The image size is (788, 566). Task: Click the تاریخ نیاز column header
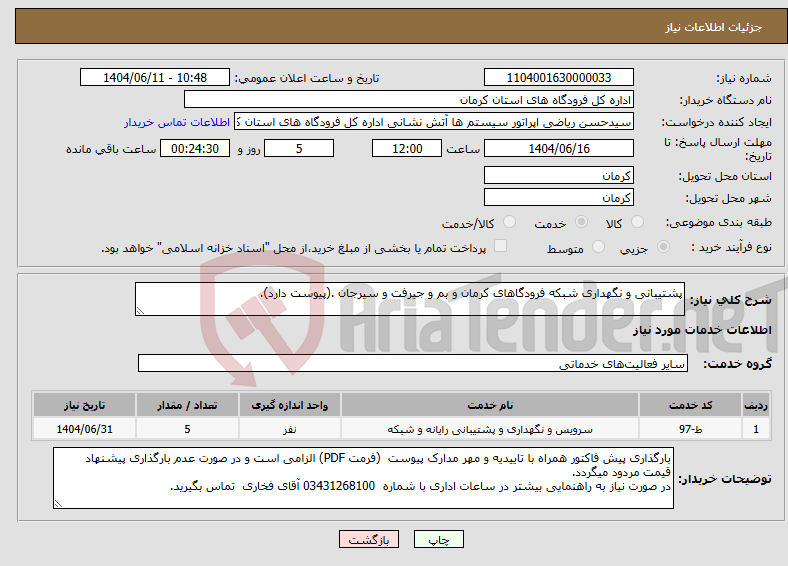pyautogui.click(x=84, y=405)
